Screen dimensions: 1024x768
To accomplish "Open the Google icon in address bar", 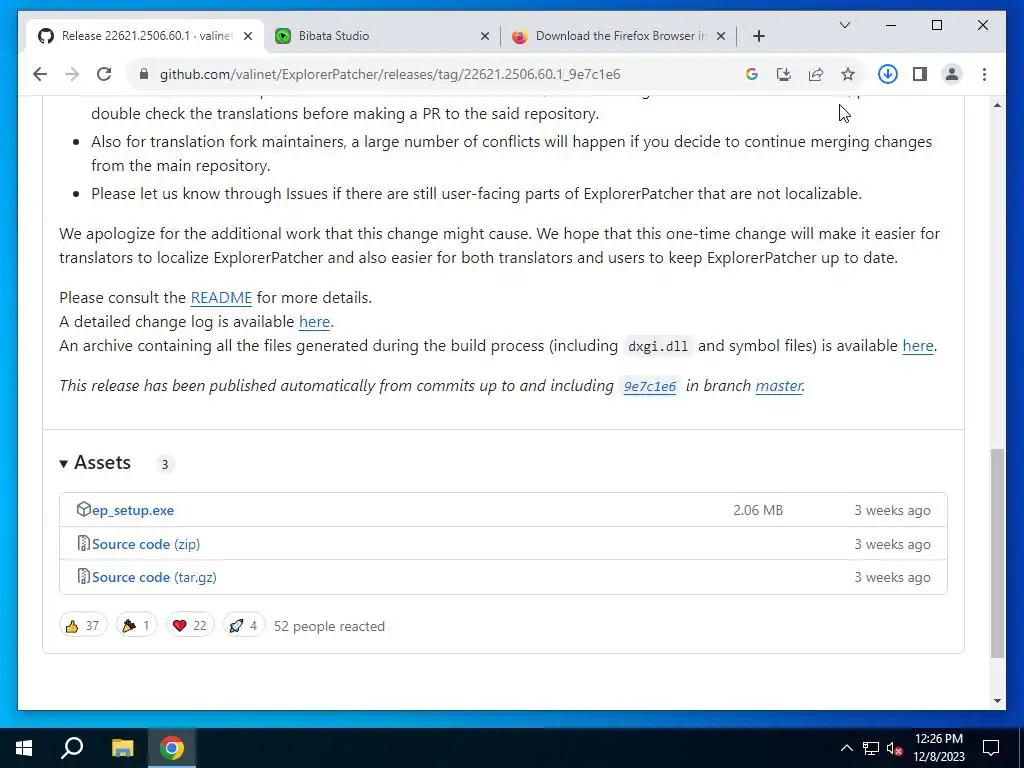I will point(752,74).
